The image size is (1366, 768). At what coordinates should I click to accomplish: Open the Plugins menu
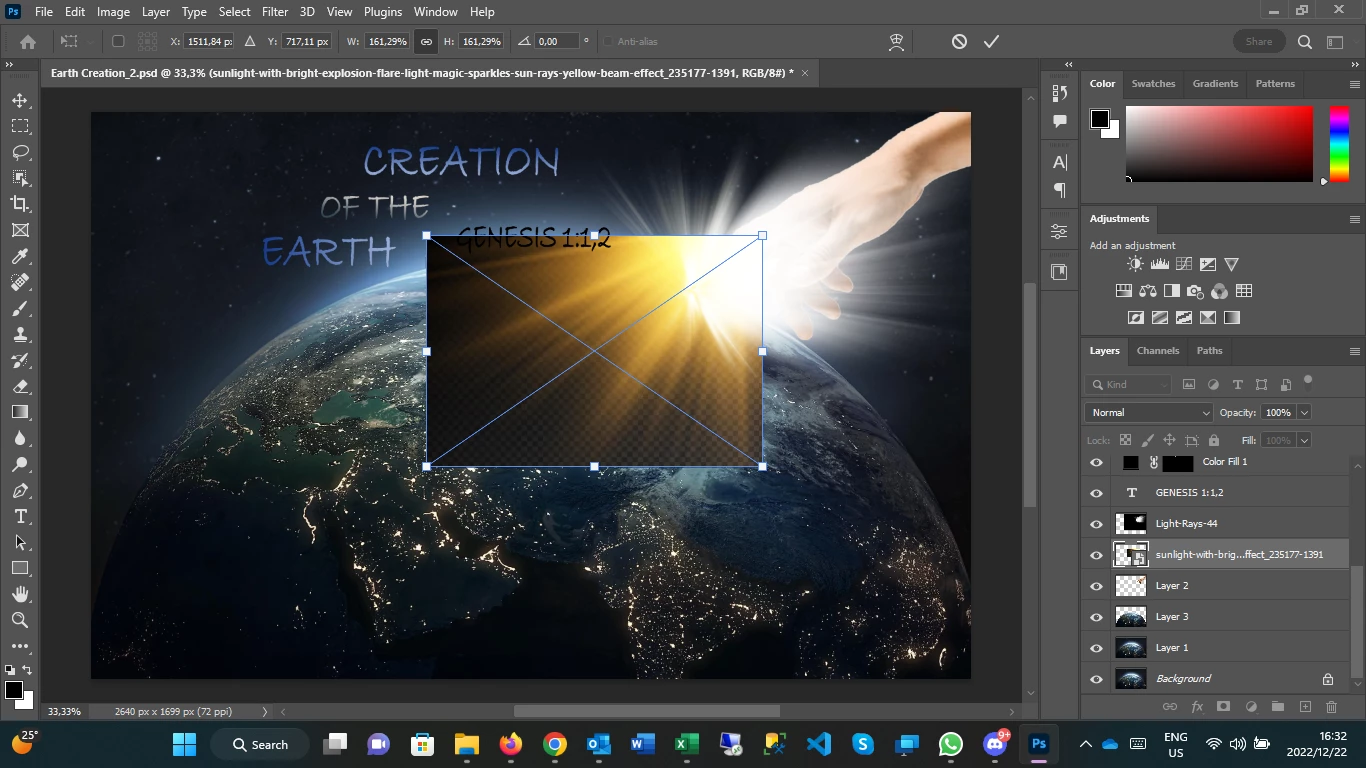[383, 12]
